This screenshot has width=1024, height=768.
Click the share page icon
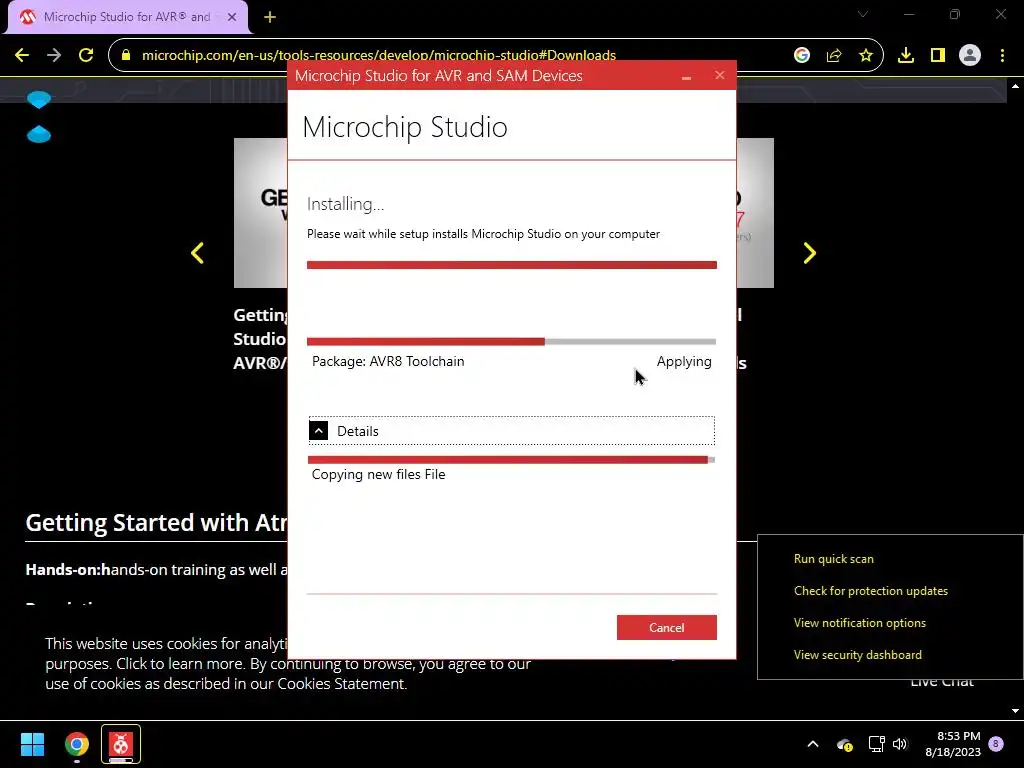[834, 56]
